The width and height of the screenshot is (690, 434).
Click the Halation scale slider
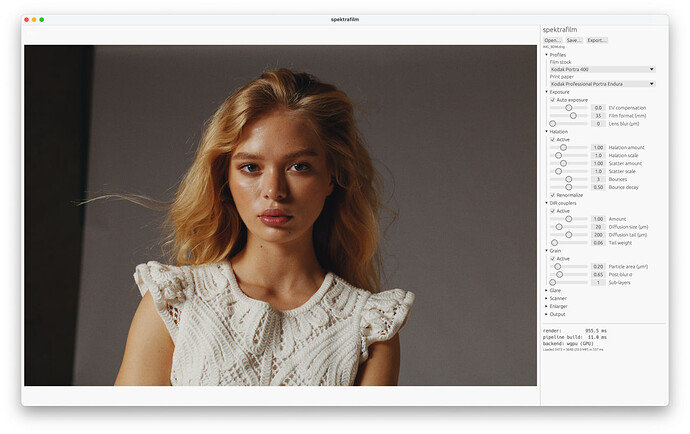[x=569, y=155]
